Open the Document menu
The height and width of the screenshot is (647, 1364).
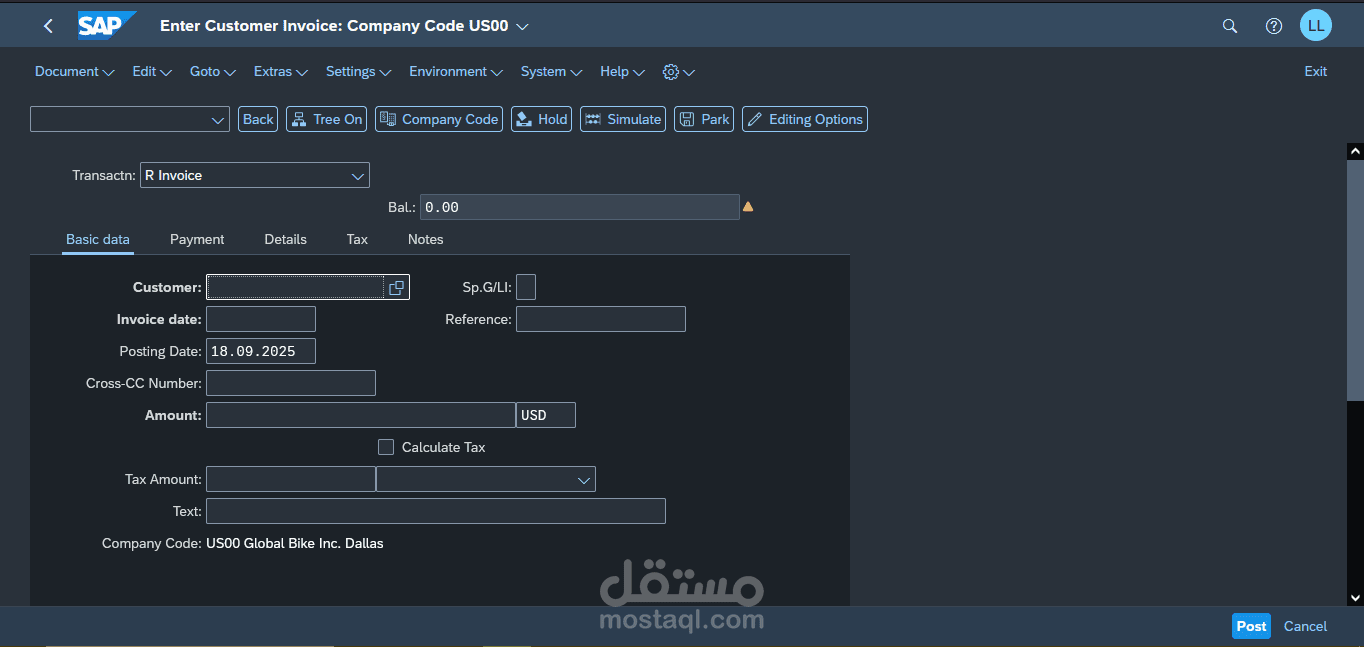coord(75,72)
